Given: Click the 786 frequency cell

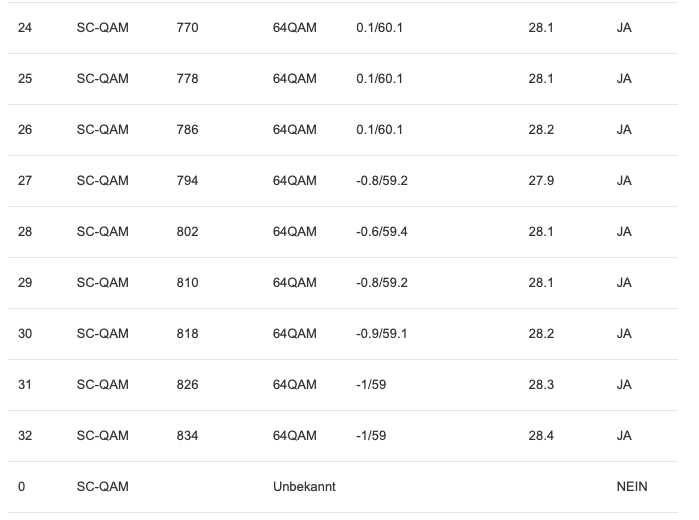Looking at the screenshot, I should [187, 130].
